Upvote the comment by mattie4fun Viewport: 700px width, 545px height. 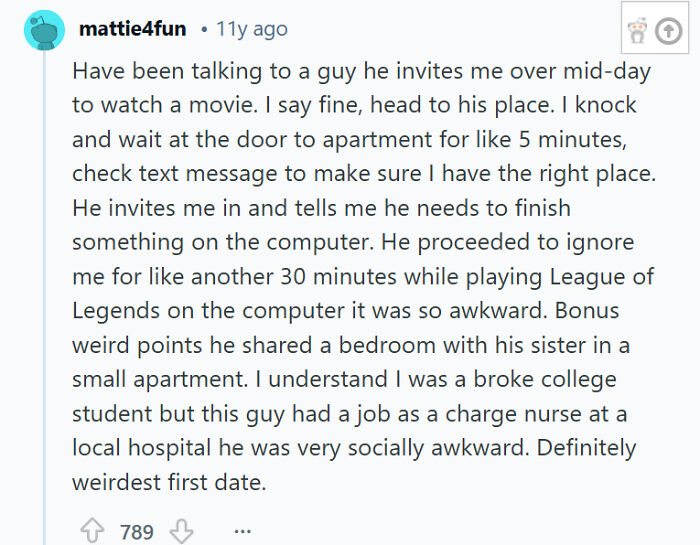(x=92, y=531)
